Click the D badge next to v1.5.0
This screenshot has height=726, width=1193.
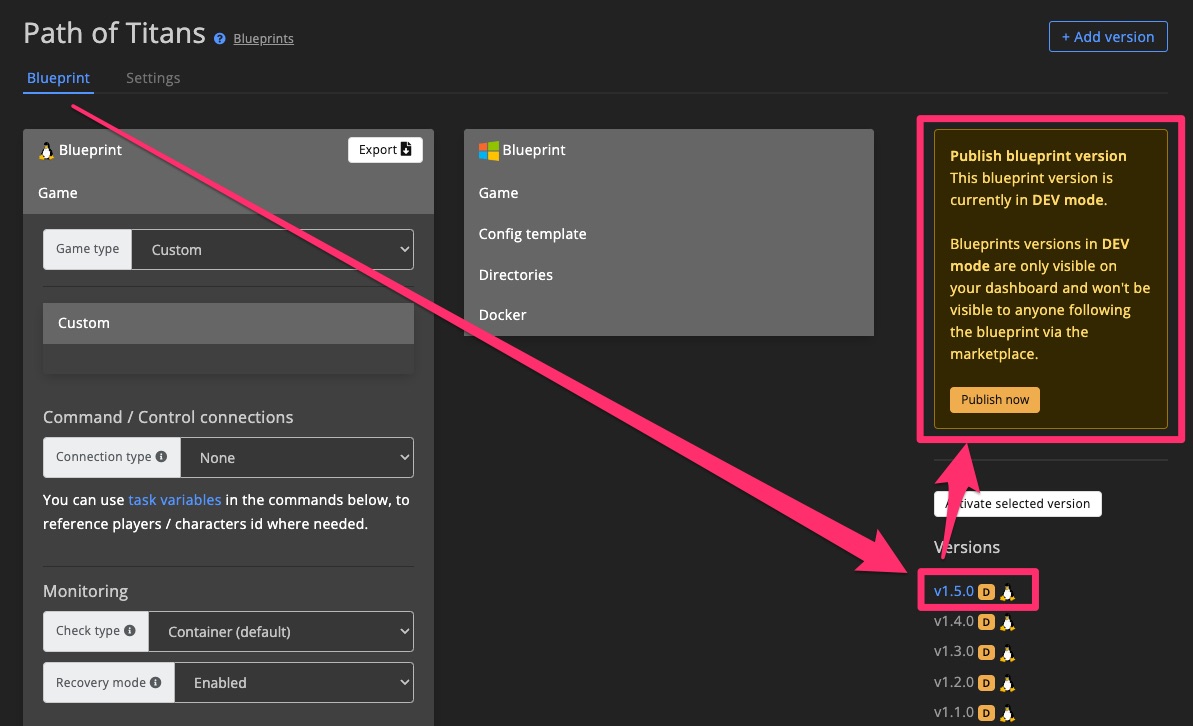(x=985, y=591)
